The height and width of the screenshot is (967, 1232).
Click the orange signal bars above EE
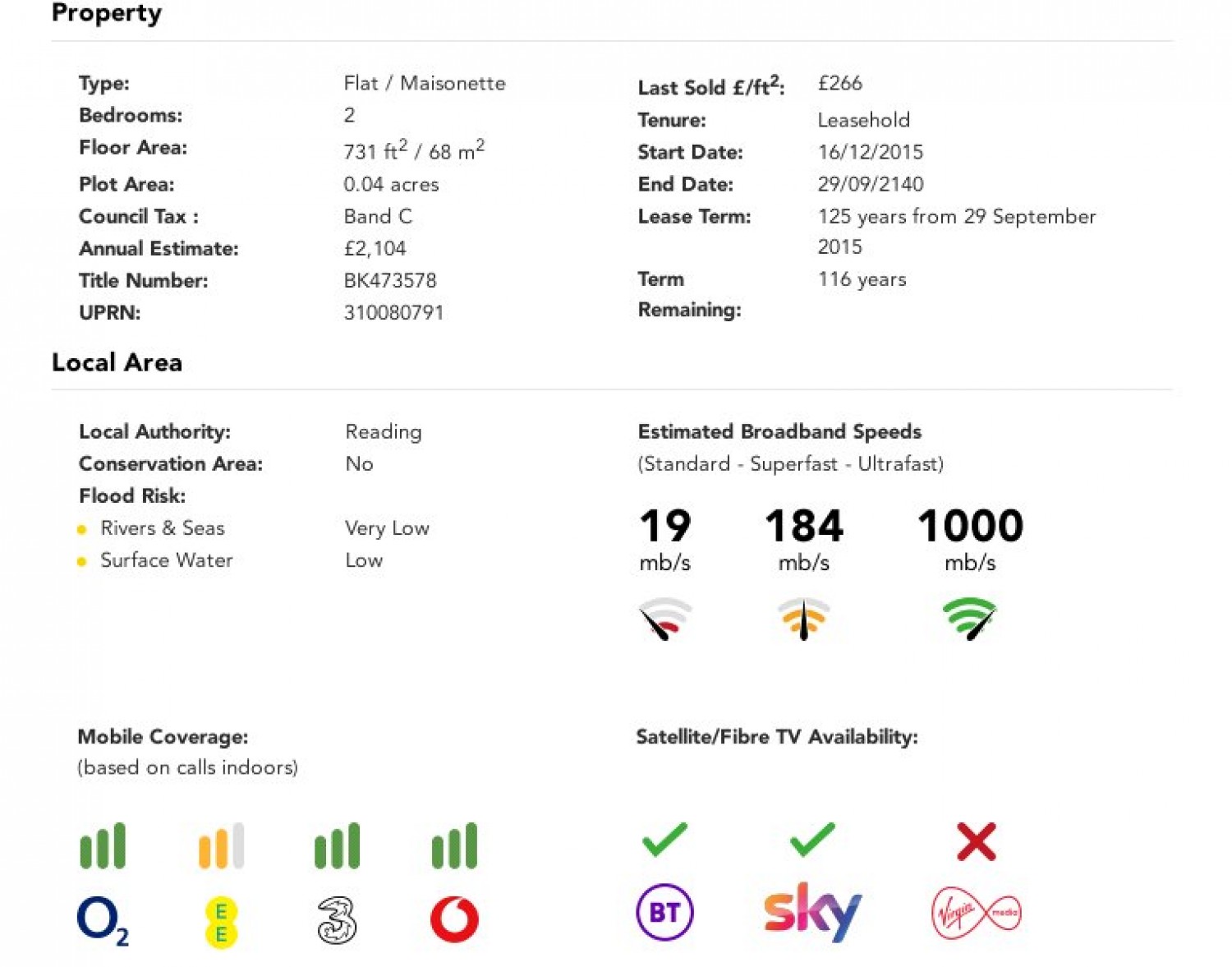click(221, 845)
